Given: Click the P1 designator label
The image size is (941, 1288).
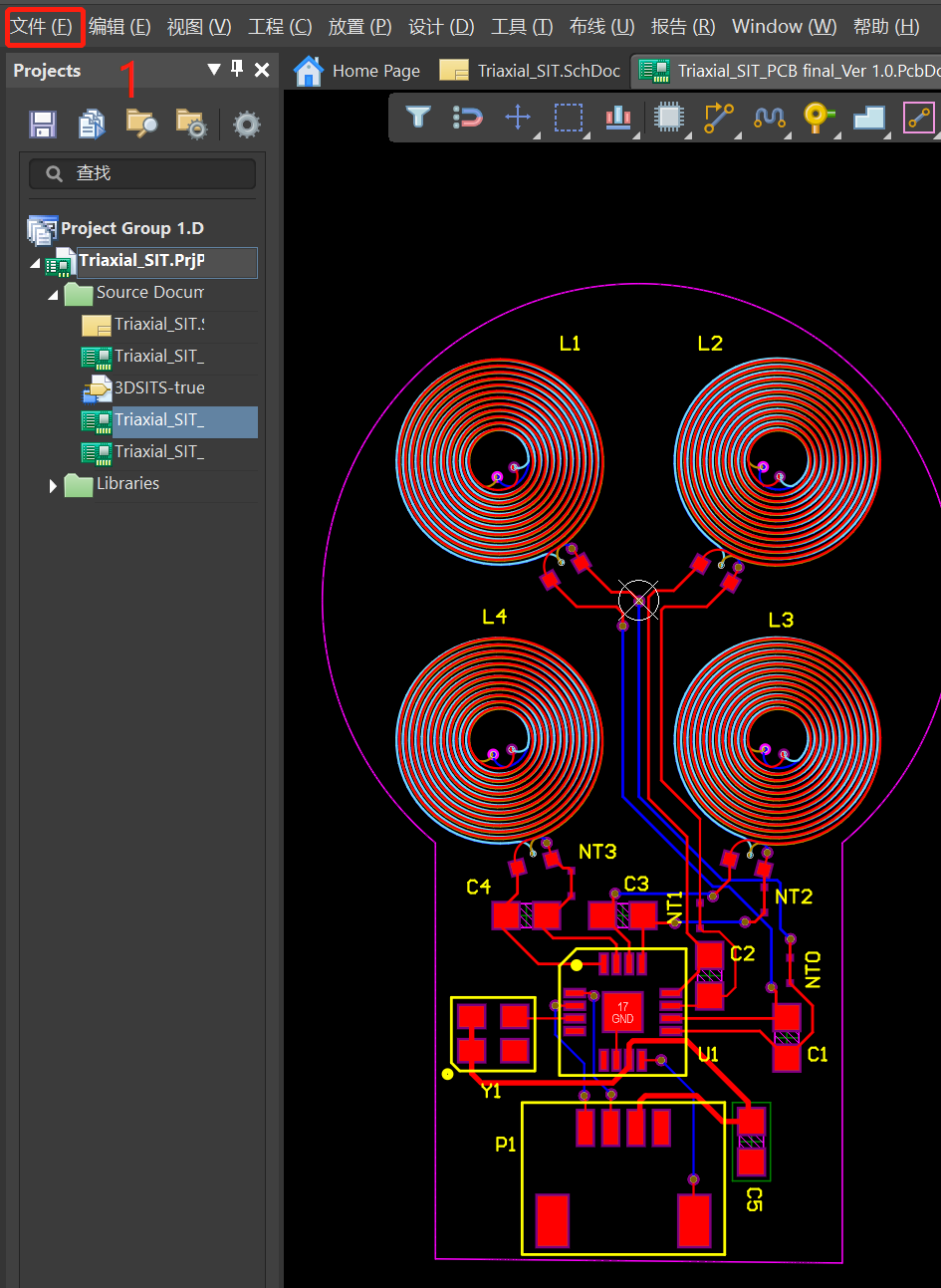Looking at the screenshot, I should click(x=506, y=1145).
